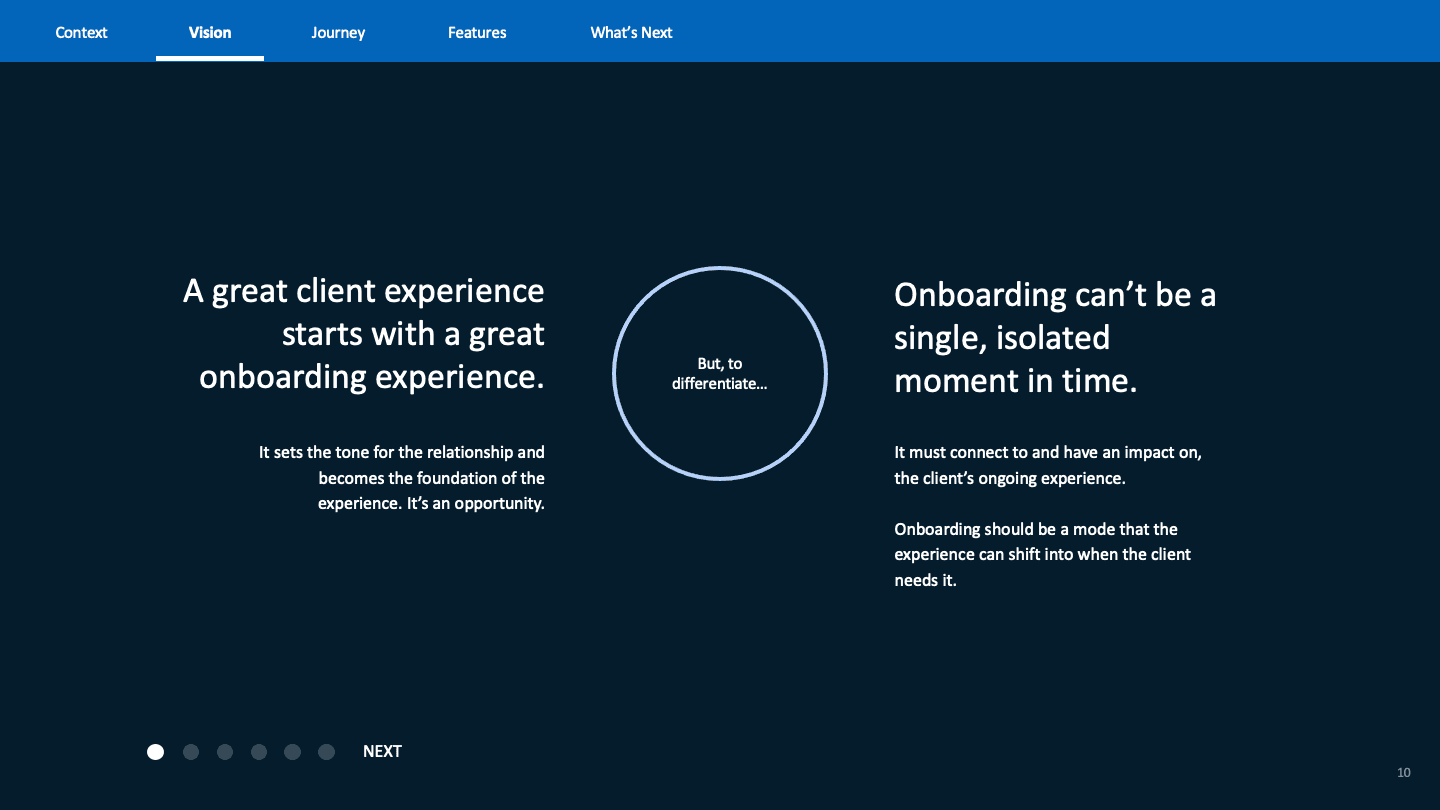Click the underline beneath the Vision tab

[x=209, y=59]
